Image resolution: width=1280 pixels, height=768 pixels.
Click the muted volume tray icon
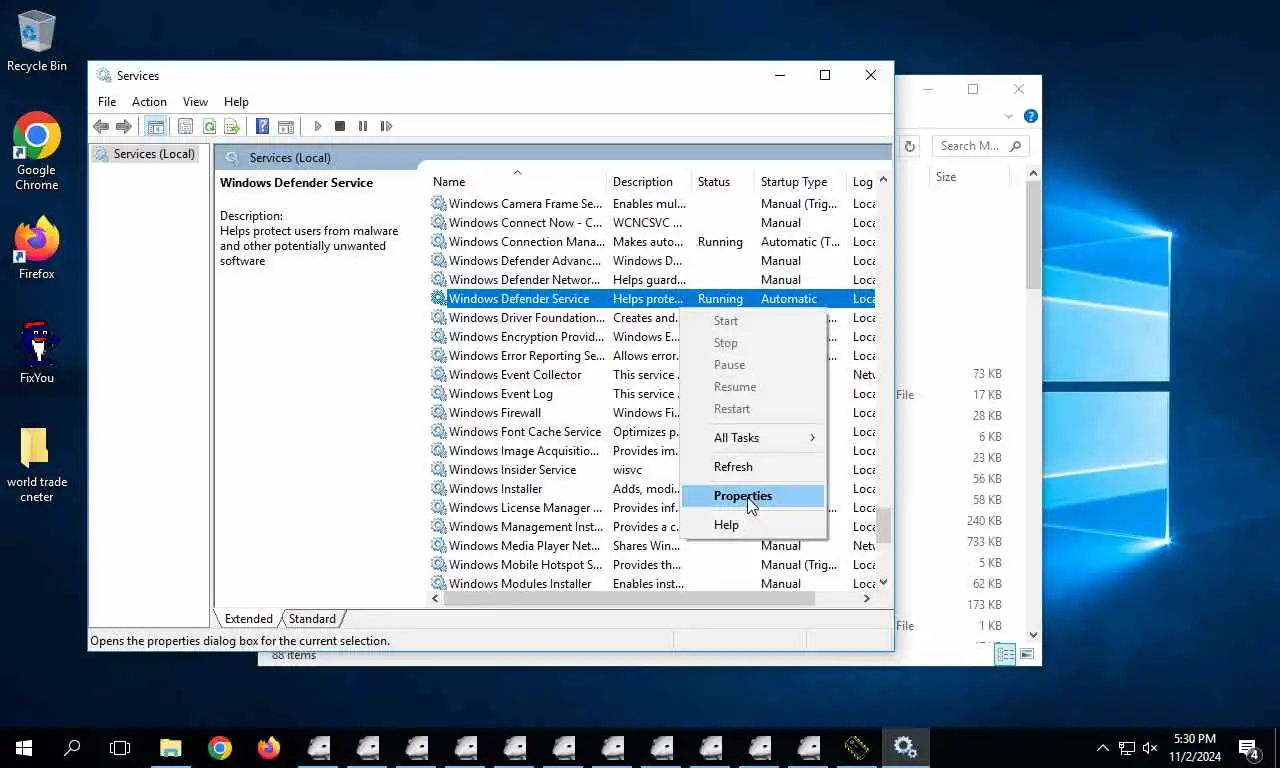click(1150, 748)
